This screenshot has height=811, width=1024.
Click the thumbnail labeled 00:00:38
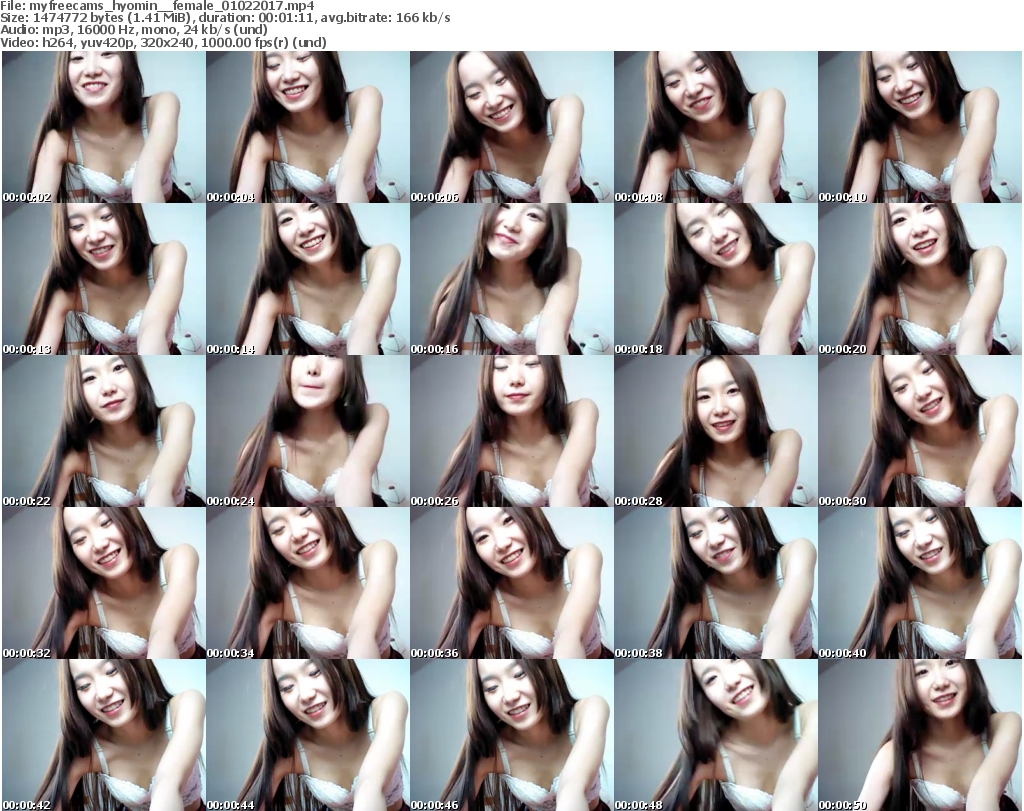tap(715, 583)
